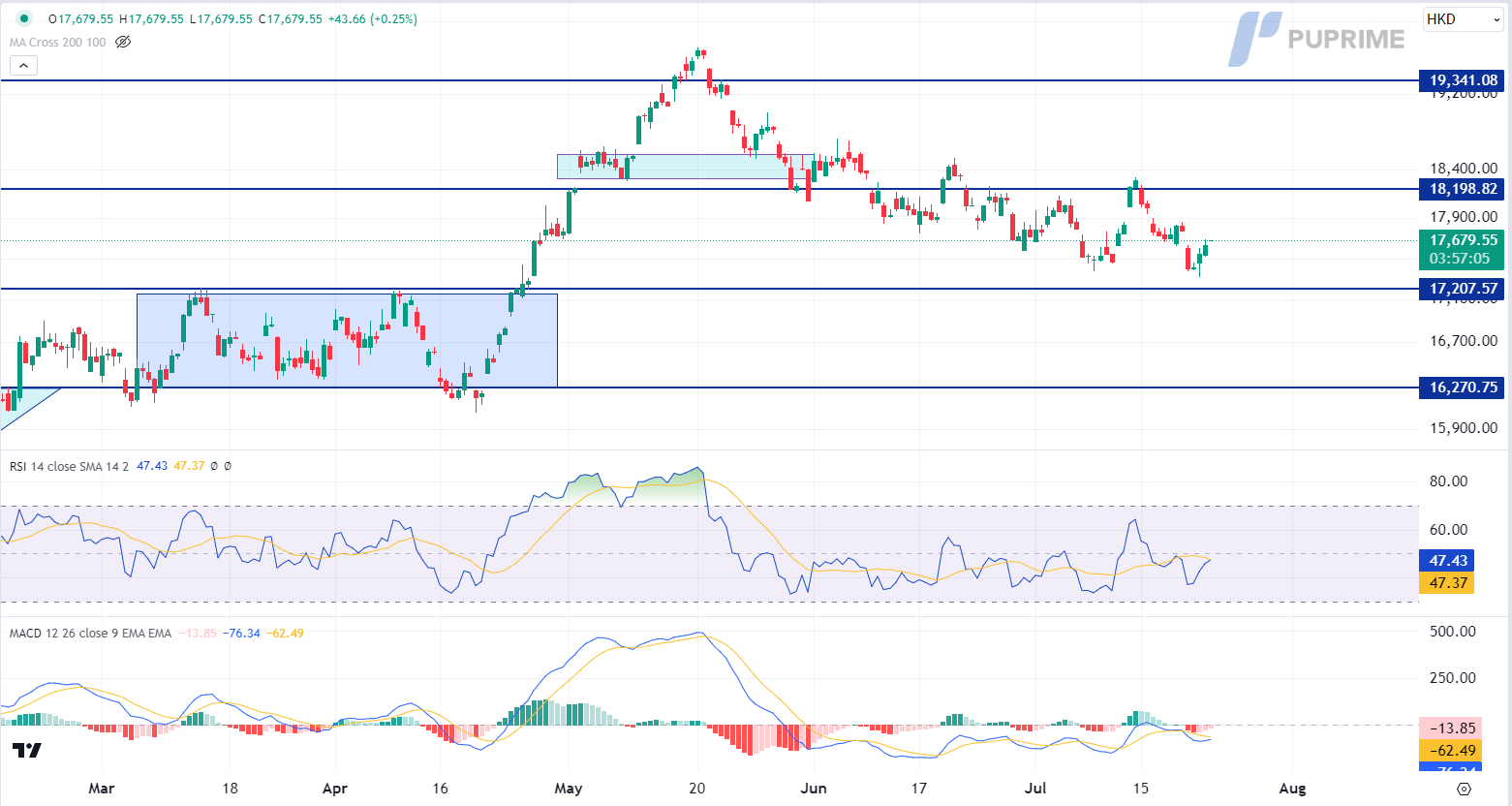The height and width of the screenshot is (806, 1512).
Task: Click the 17,207.57 price line label
Action: pyautogui.click(x=1464, y=289)
